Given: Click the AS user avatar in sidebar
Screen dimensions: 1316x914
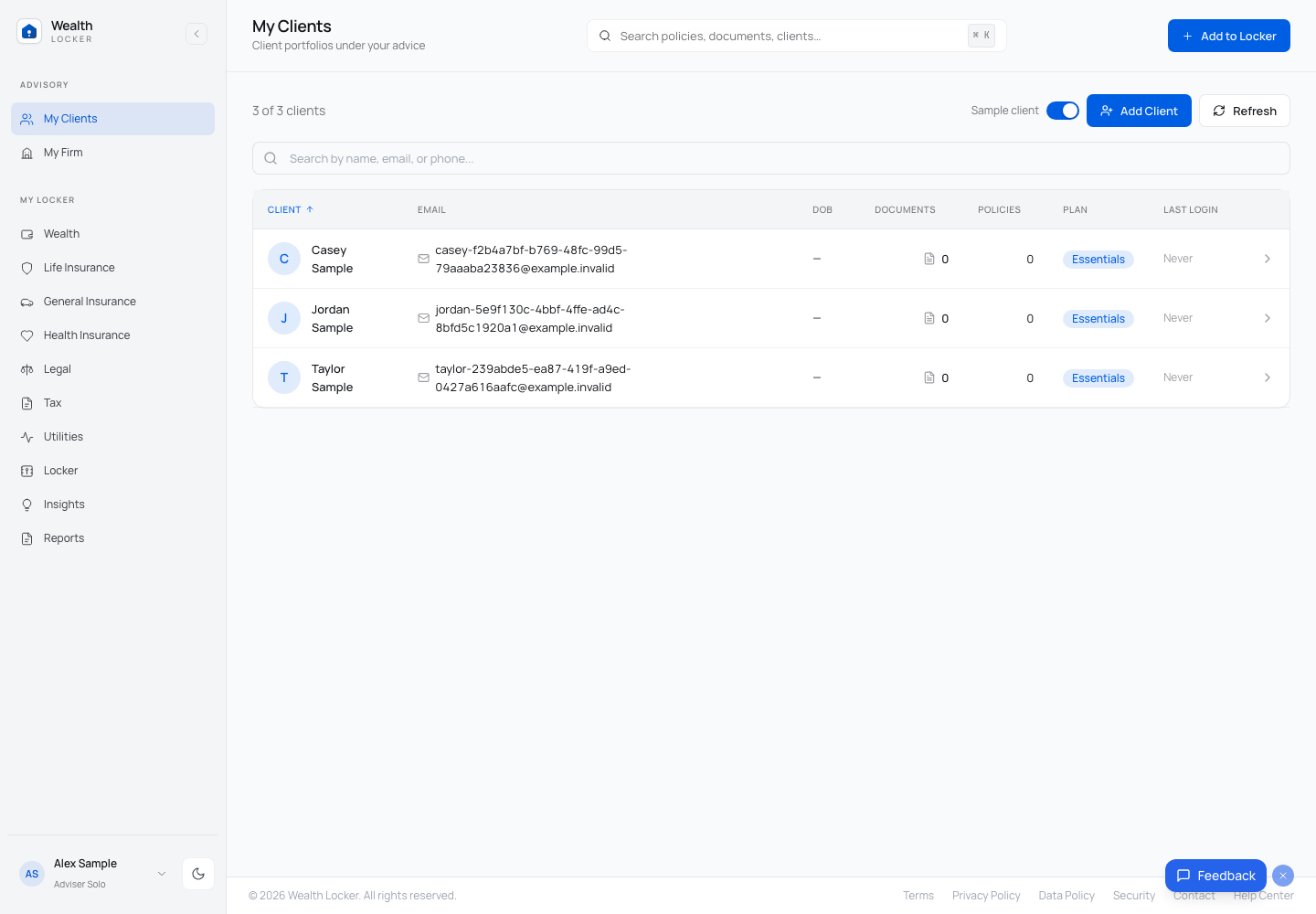Looking at the screenshot, I should [x=32, y=874].
